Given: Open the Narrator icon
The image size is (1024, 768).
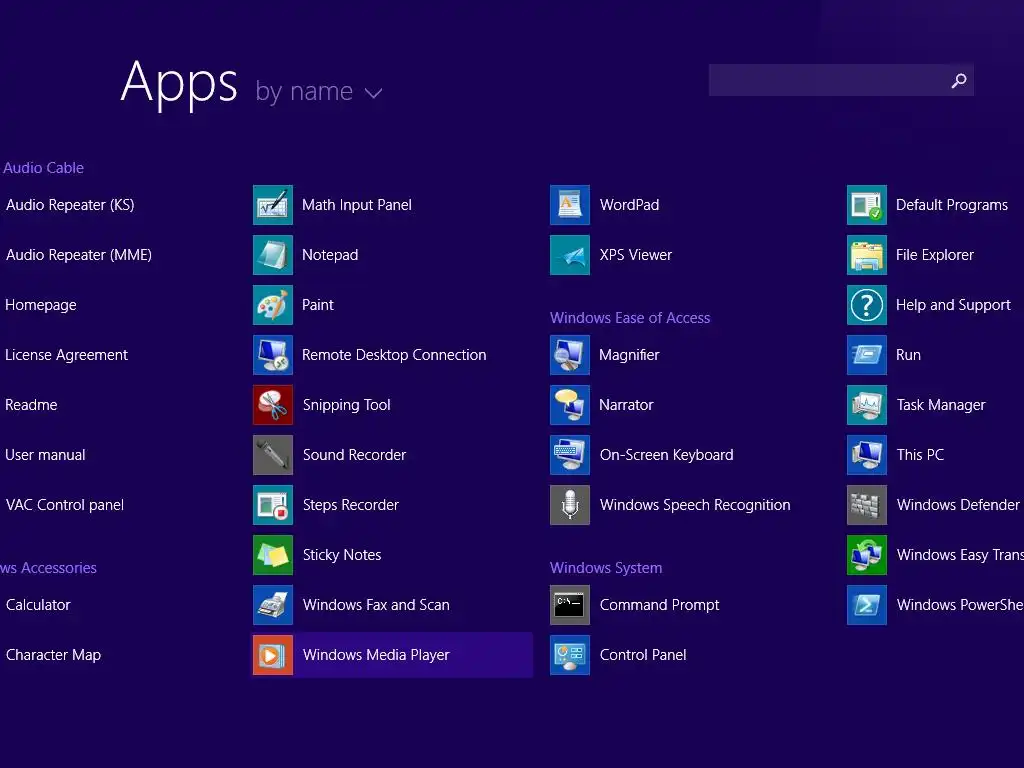Looking at the screenshot, I should point(569,405).
